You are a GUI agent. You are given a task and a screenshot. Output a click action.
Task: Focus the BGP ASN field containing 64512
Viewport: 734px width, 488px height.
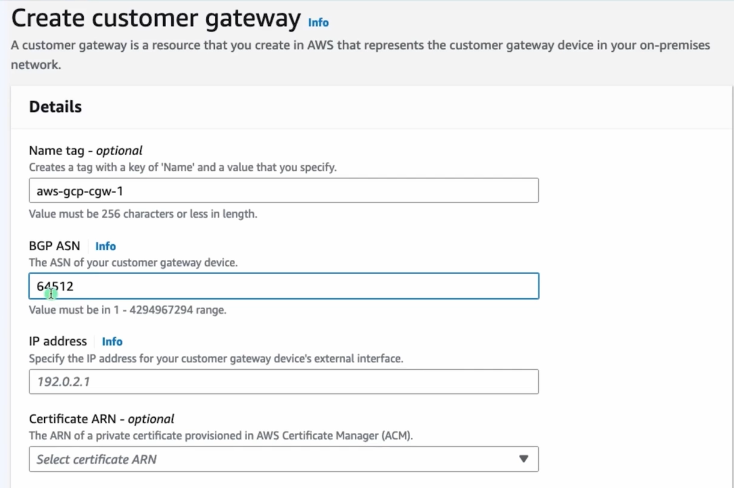[x=284, y=286]
